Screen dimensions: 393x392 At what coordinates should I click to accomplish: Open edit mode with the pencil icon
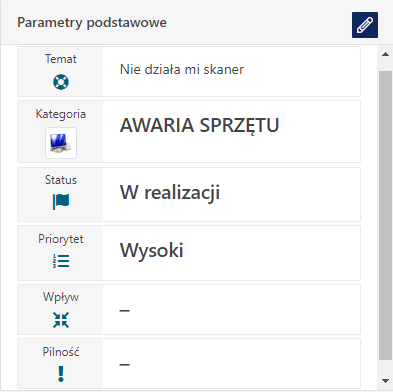click(365, 25)
